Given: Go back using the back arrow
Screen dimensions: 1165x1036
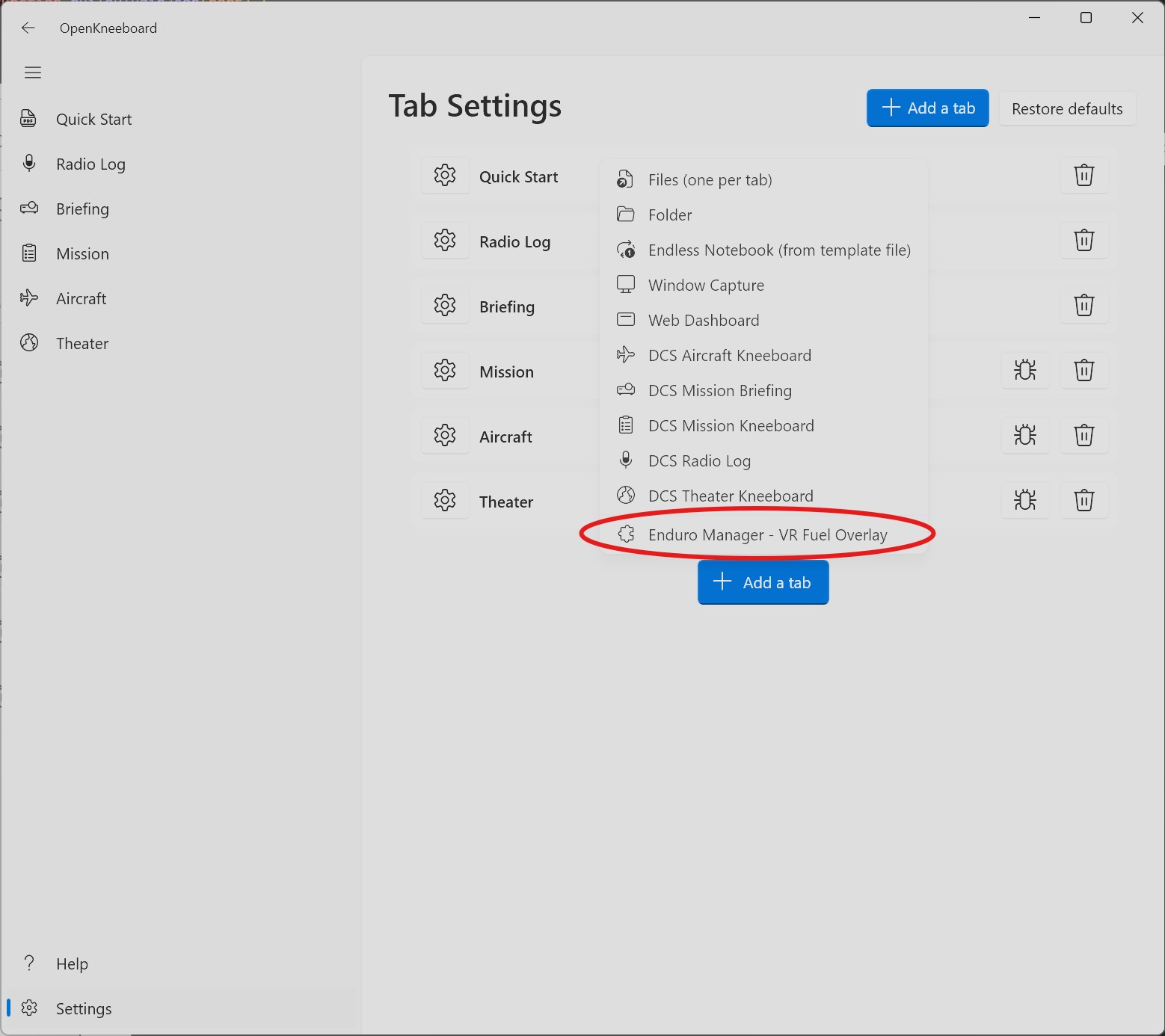Looking at the screenshot, I should coord(28,28).
